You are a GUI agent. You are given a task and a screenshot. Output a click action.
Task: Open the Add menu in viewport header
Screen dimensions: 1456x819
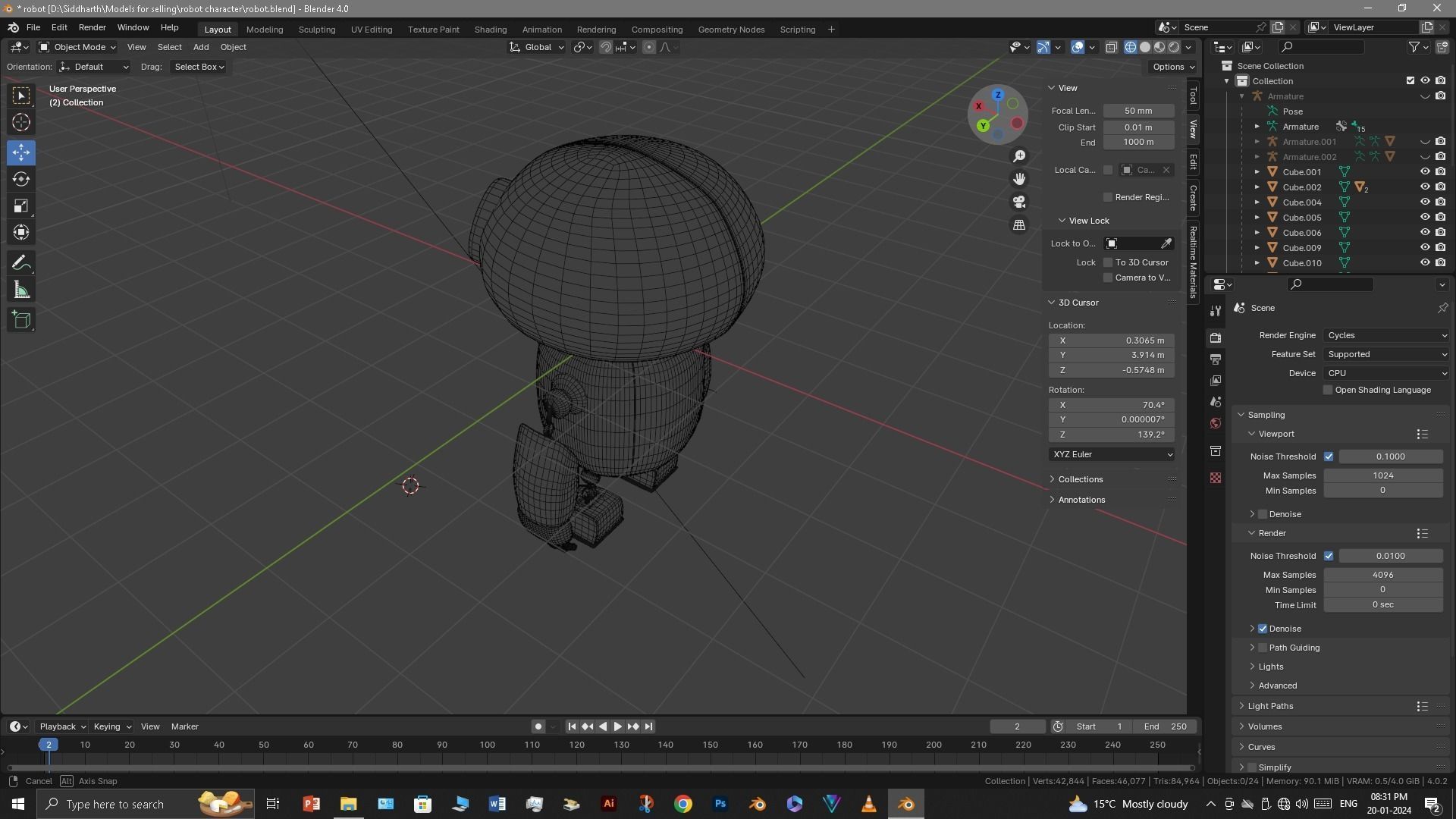coord(201,47)
